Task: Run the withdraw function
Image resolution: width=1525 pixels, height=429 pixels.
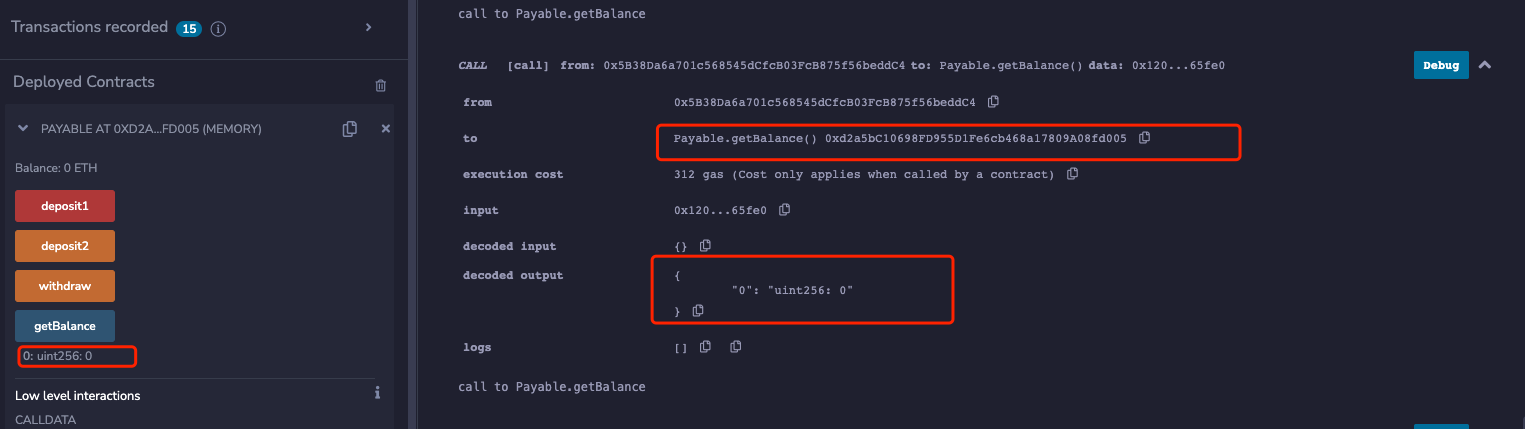Action: click(65, 286)
